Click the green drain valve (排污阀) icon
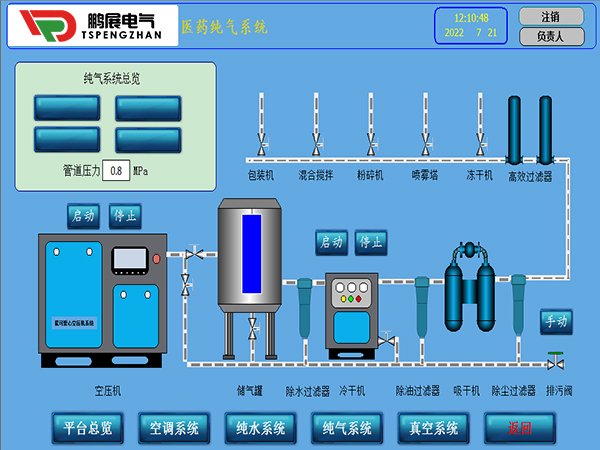Viewport: 600px width, 450px height. click(x=553, y=360)
